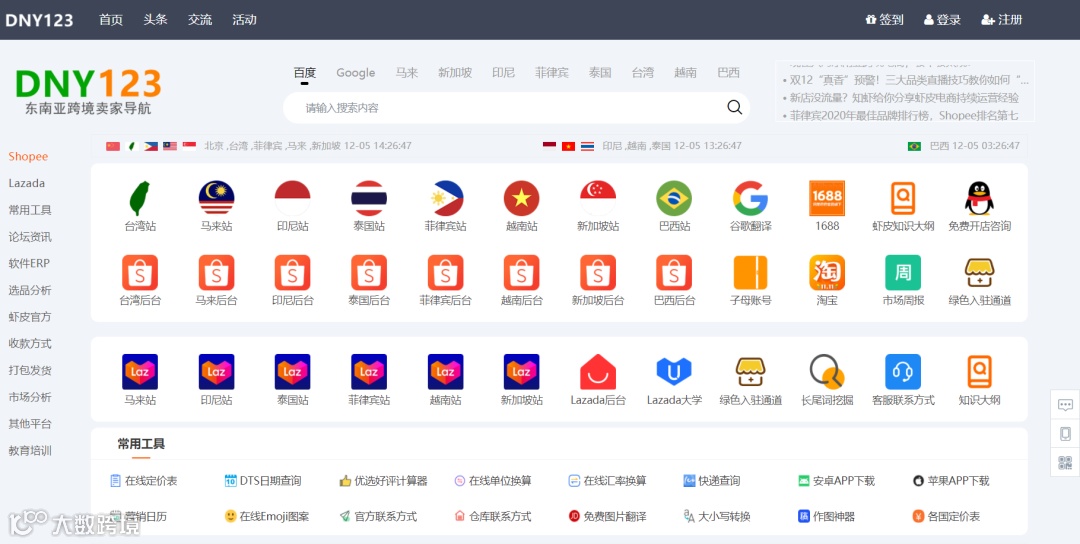1080x544 pixels.
Task: Open the 菲律宾站 Philippines flag icon in Shopee row
Action: click(446, 198)
